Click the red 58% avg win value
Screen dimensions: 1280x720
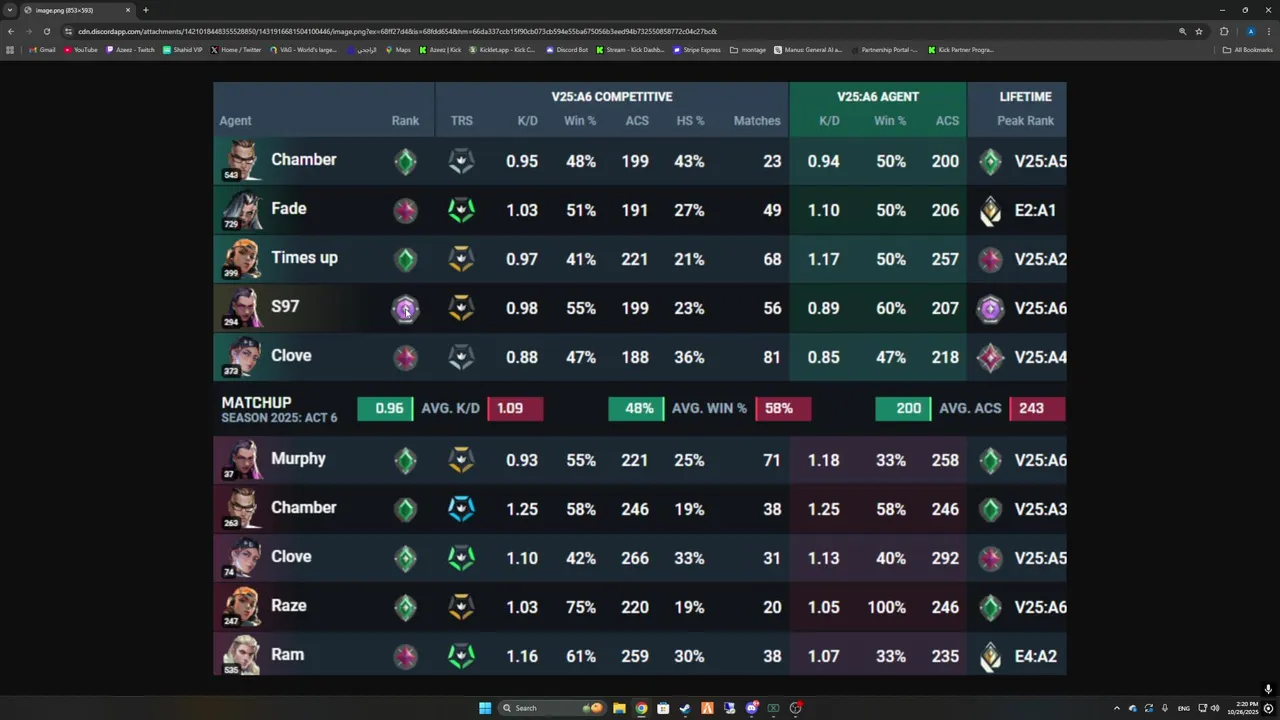click(x=782, y=408)
